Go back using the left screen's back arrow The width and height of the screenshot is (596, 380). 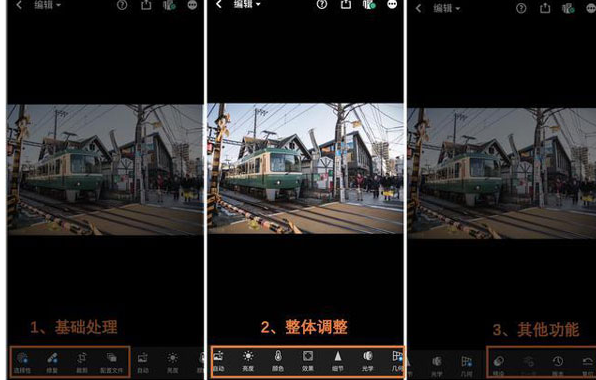pos(19,5)
